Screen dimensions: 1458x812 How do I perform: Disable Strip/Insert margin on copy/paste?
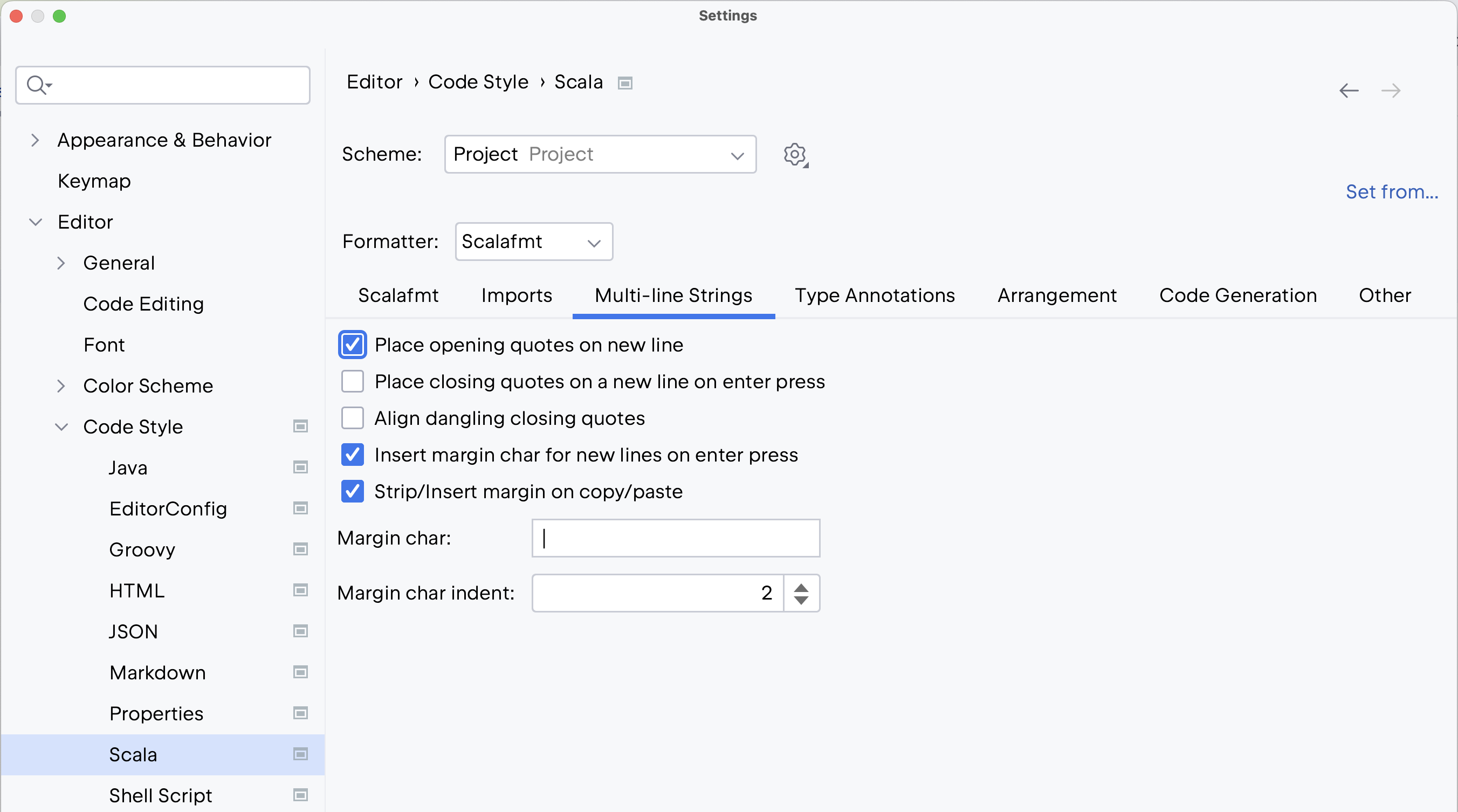pos(352,492)
